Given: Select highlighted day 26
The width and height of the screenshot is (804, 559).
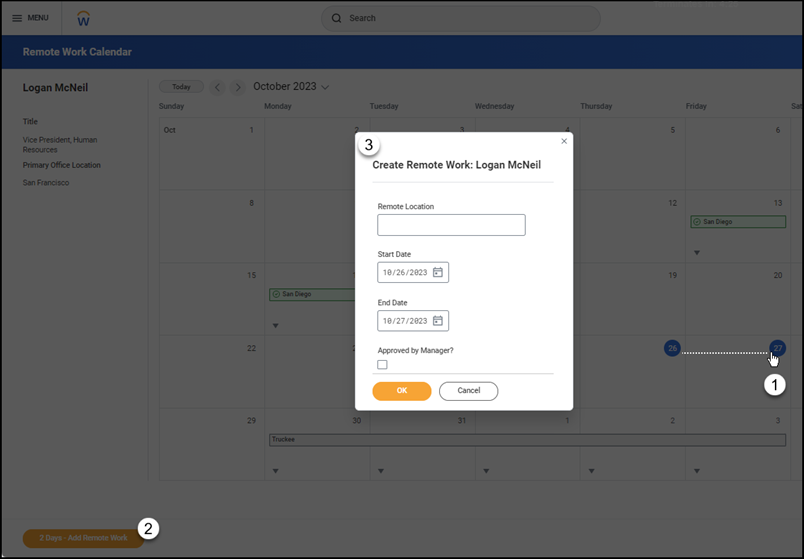Looking at the screenshot, I should [x=672, y=348].
